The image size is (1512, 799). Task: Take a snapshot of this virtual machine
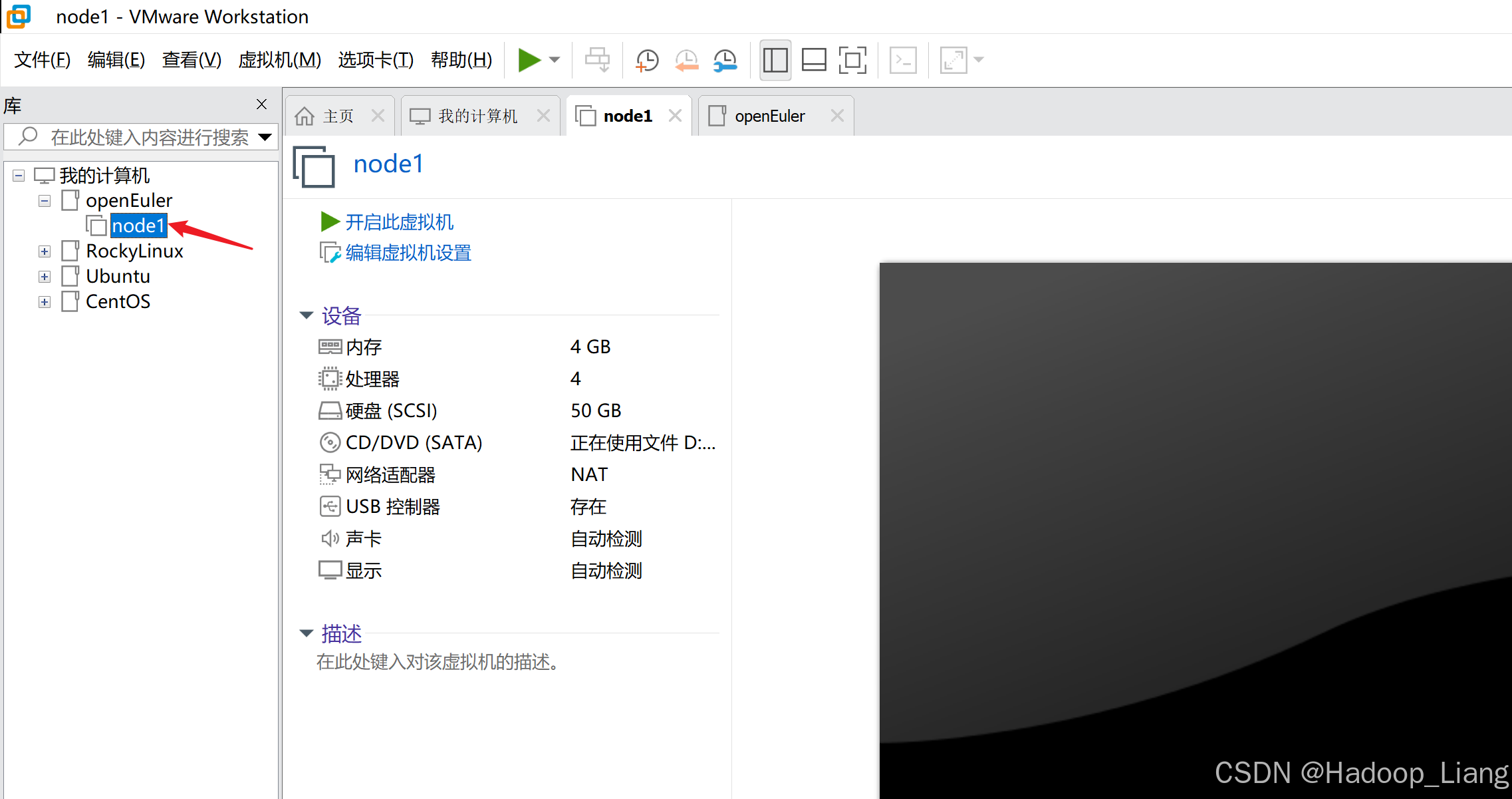point(646,60)
